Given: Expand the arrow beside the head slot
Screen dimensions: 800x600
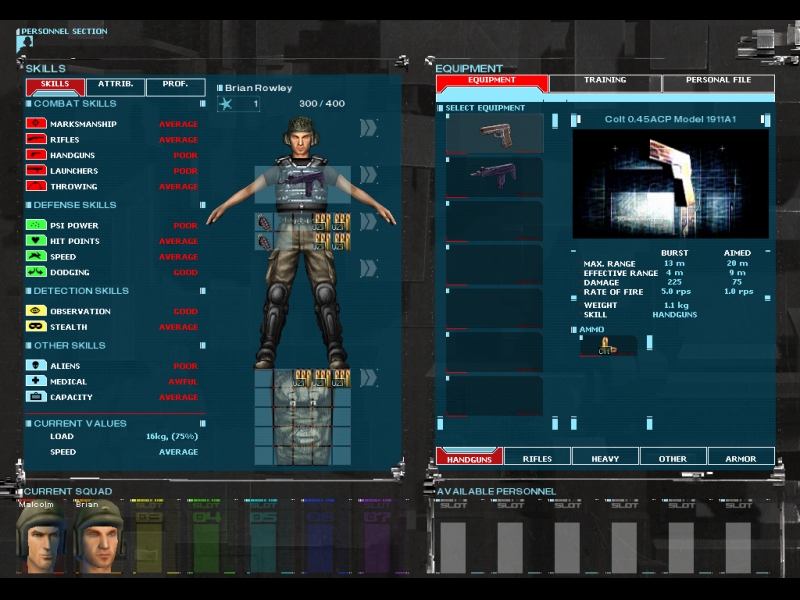Looking at the screenshot, I should point(368,128).
